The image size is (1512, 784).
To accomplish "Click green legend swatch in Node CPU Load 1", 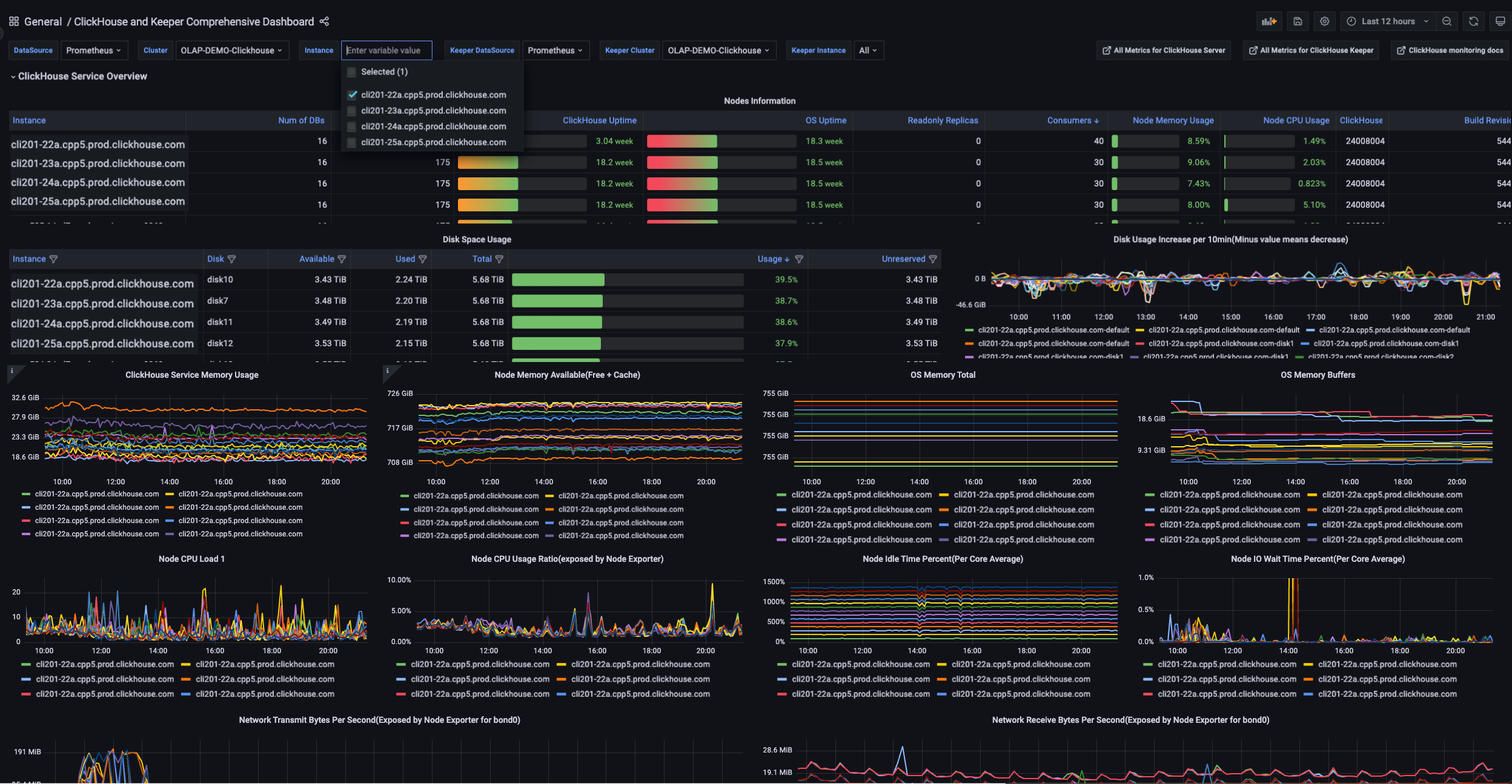I will tap(26, 664).
